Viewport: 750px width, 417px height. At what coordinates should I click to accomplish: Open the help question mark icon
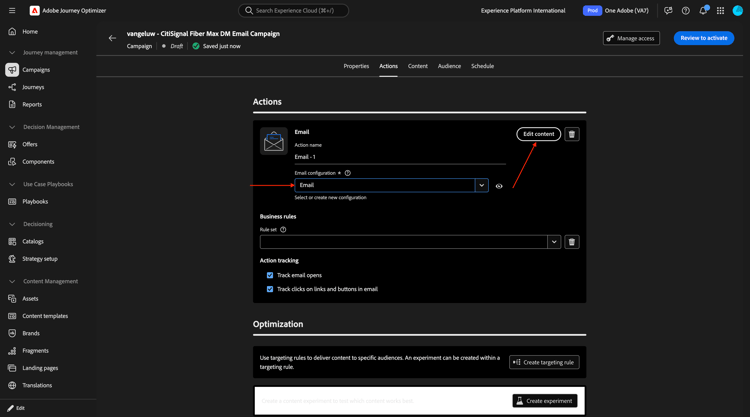(x=685, y=11)
